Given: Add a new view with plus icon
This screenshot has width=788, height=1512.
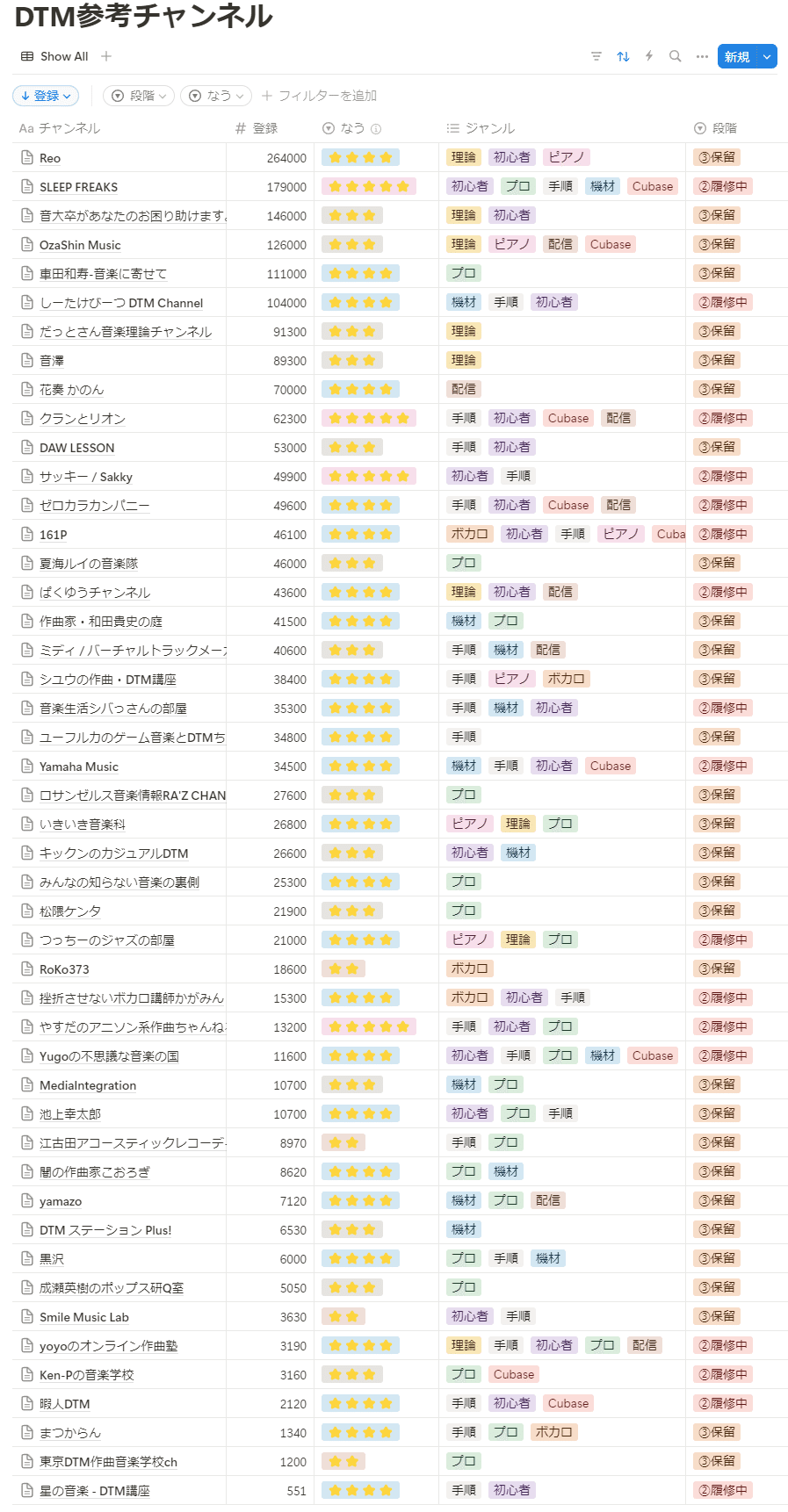Looking at the screenshot, I should (x=106, y=56).
